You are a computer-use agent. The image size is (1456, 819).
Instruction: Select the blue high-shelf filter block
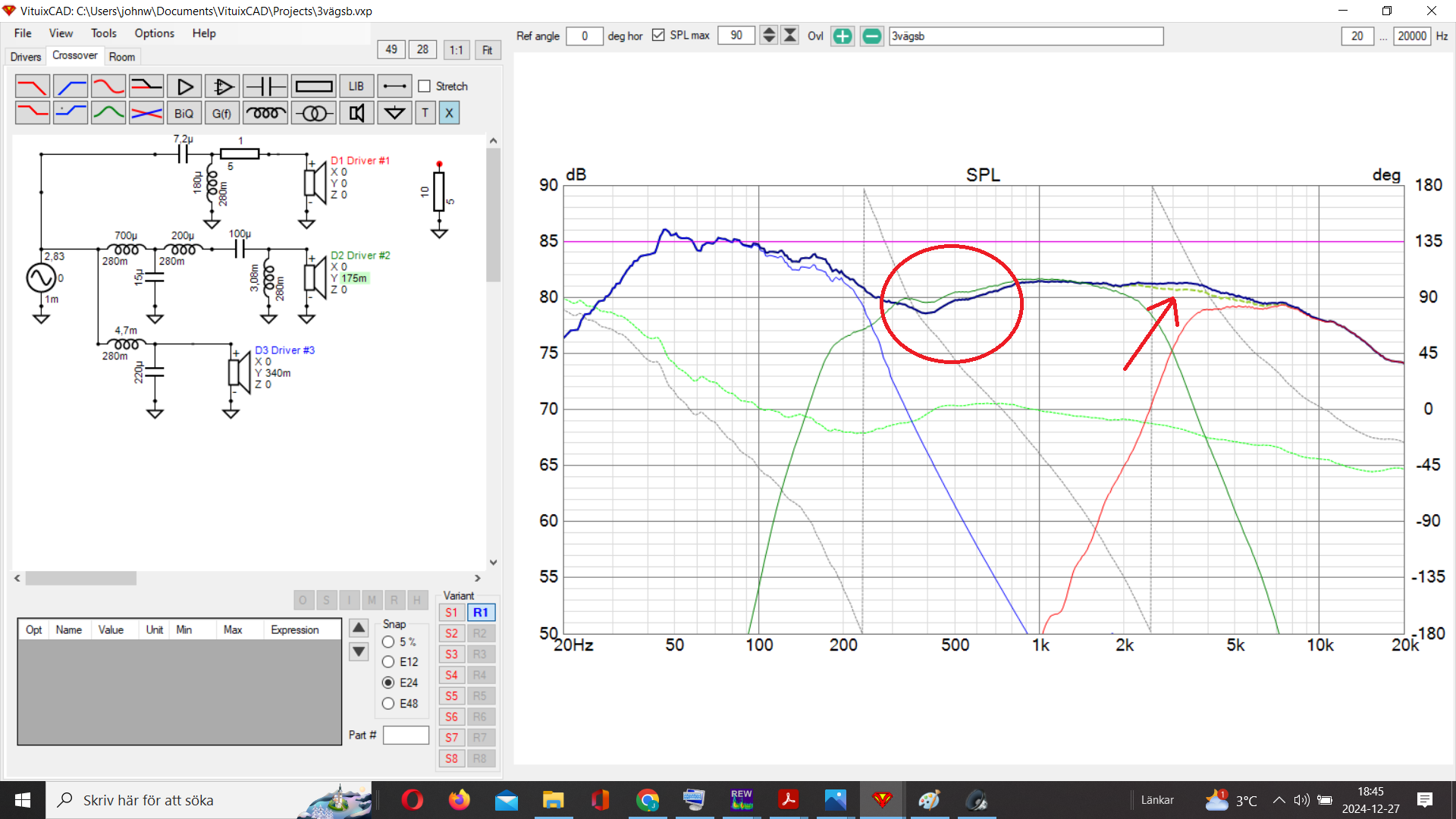70,113
